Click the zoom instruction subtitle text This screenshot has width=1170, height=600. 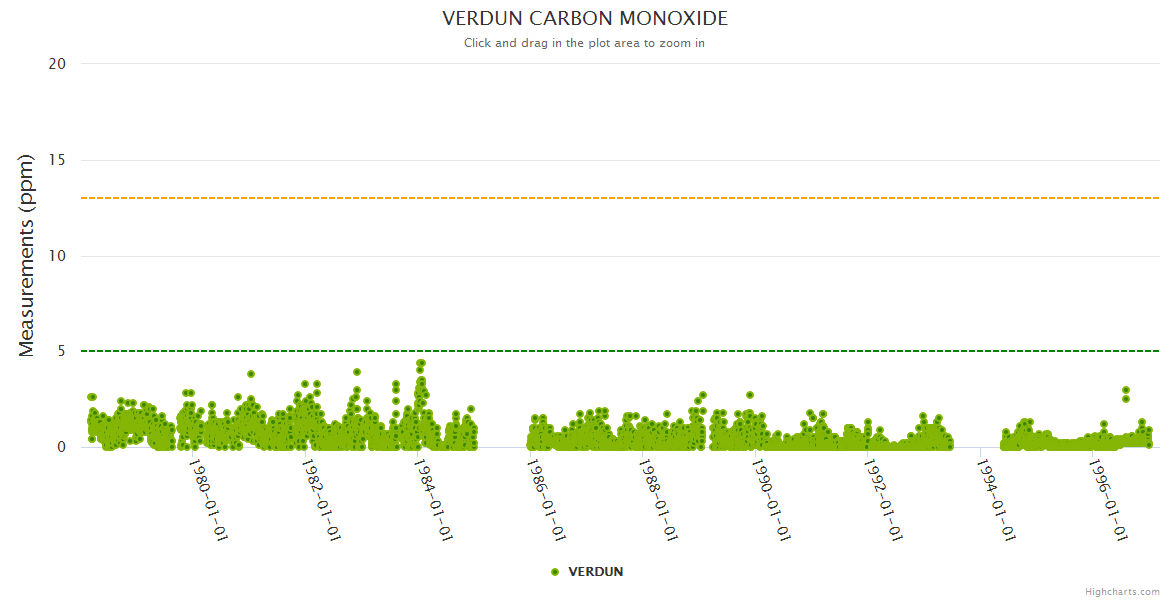point(584,43)
